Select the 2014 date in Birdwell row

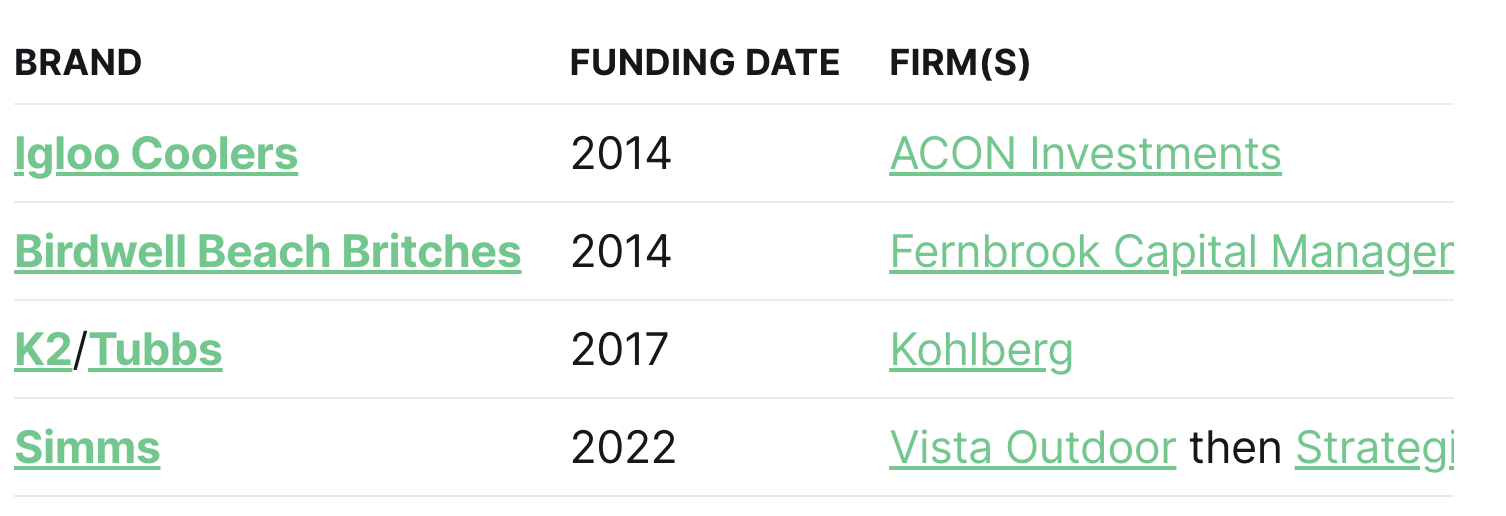click(621, 252)
